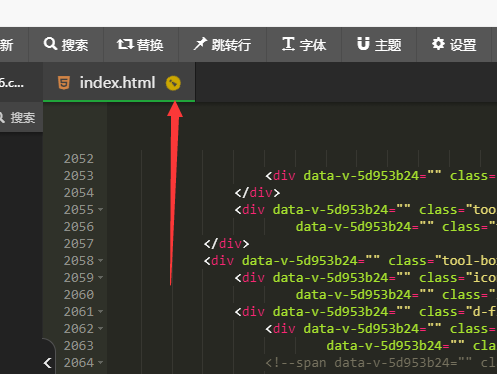
Task: Click the yellow unsaved indicator on index.html tab
Action: pos(173,83)
